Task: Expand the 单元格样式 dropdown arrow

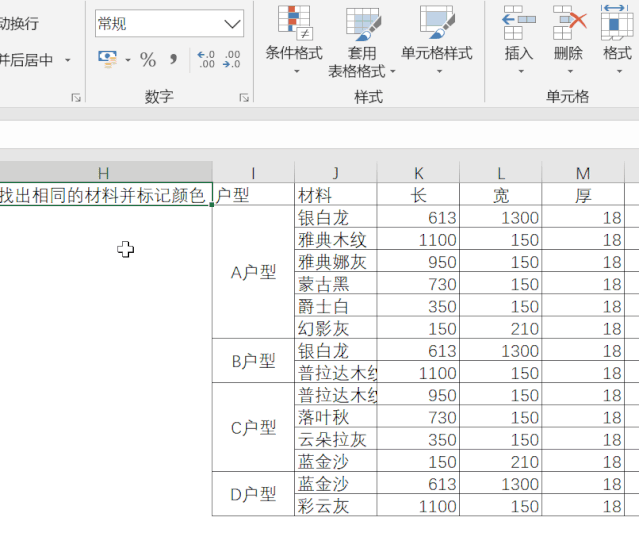Action: pos(439,71)
